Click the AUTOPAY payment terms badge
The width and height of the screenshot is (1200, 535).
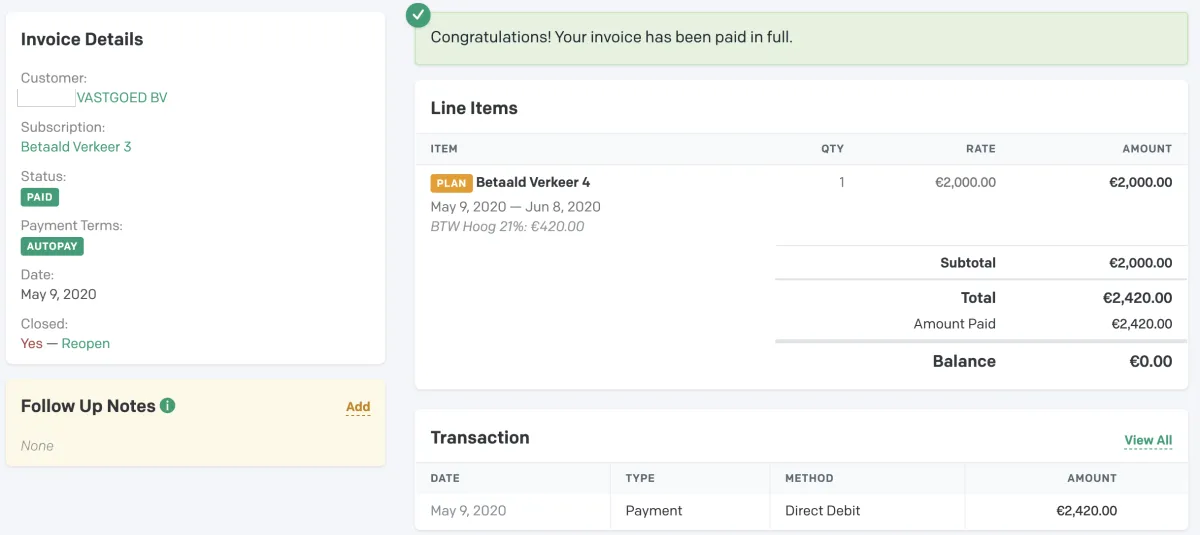click(52, 246)
